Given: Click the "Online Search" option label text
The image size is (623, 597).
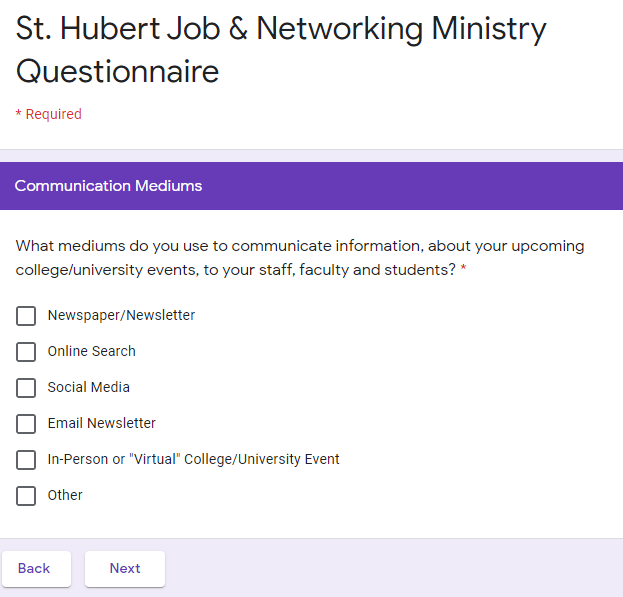Looking at the screenshot, I should pos(91,351).
